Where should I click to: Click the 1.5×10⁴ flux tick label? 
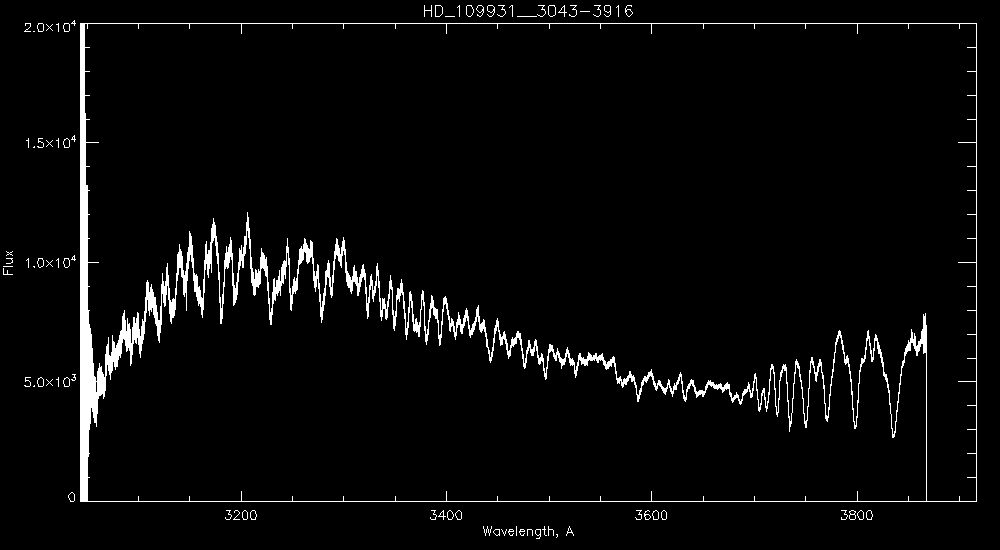point(50,143)
